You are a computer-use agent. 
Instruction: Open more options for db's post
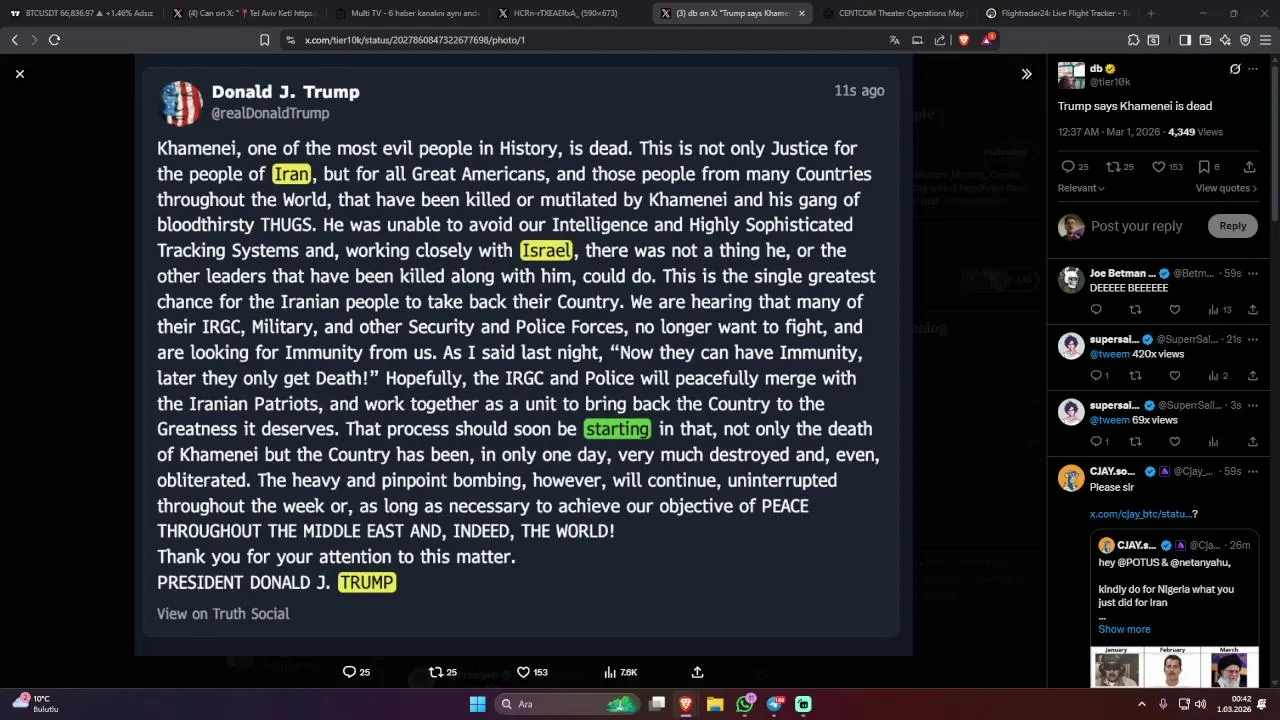coord(1254,69)
